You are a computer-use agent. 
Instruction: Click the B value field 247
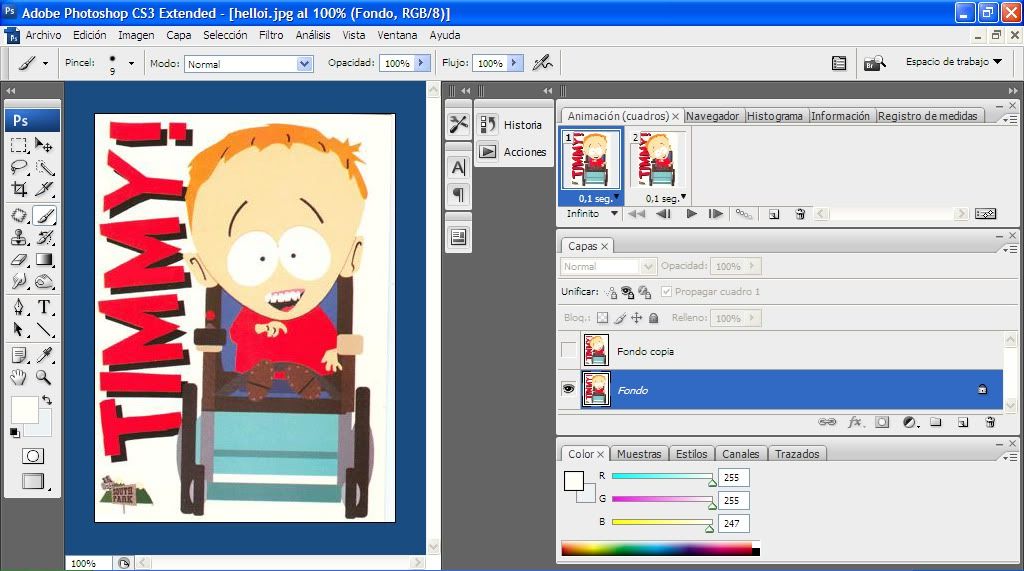click(733, 523)
